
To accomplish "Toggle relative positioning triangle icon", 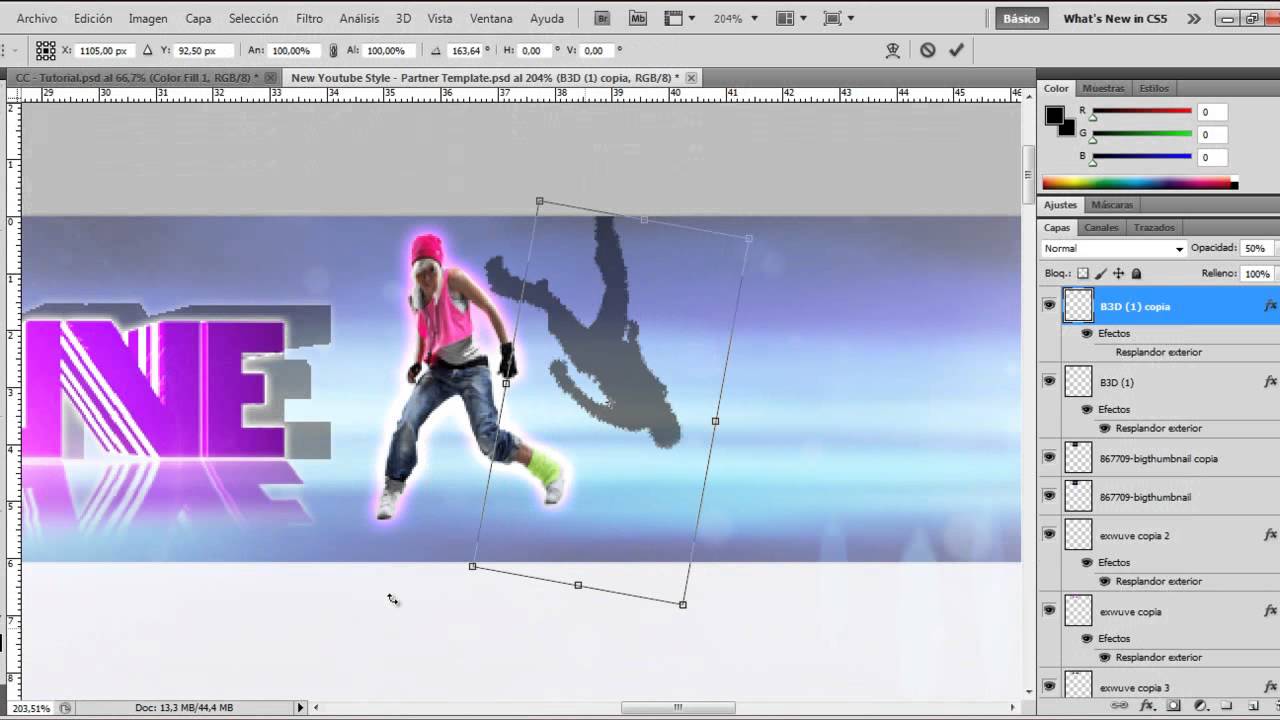I will [148, 50].
